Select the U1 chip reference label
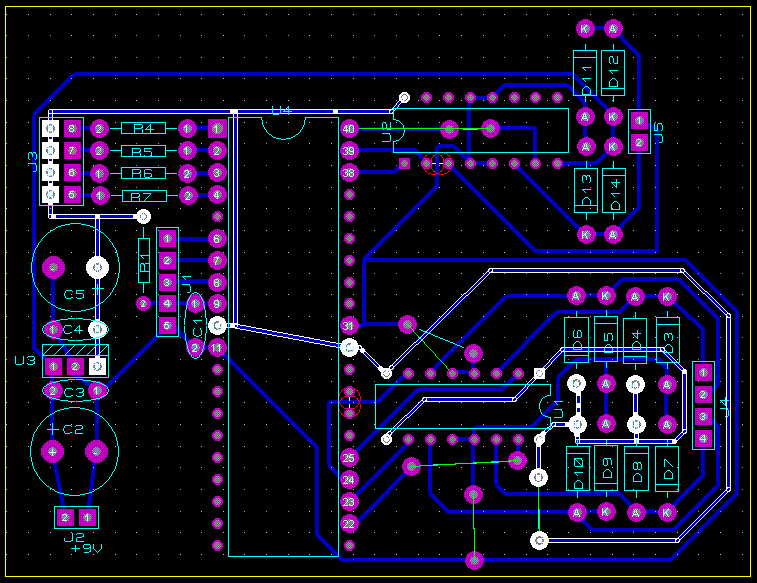This screenshot has width=757, height=583. pos(558,409)
